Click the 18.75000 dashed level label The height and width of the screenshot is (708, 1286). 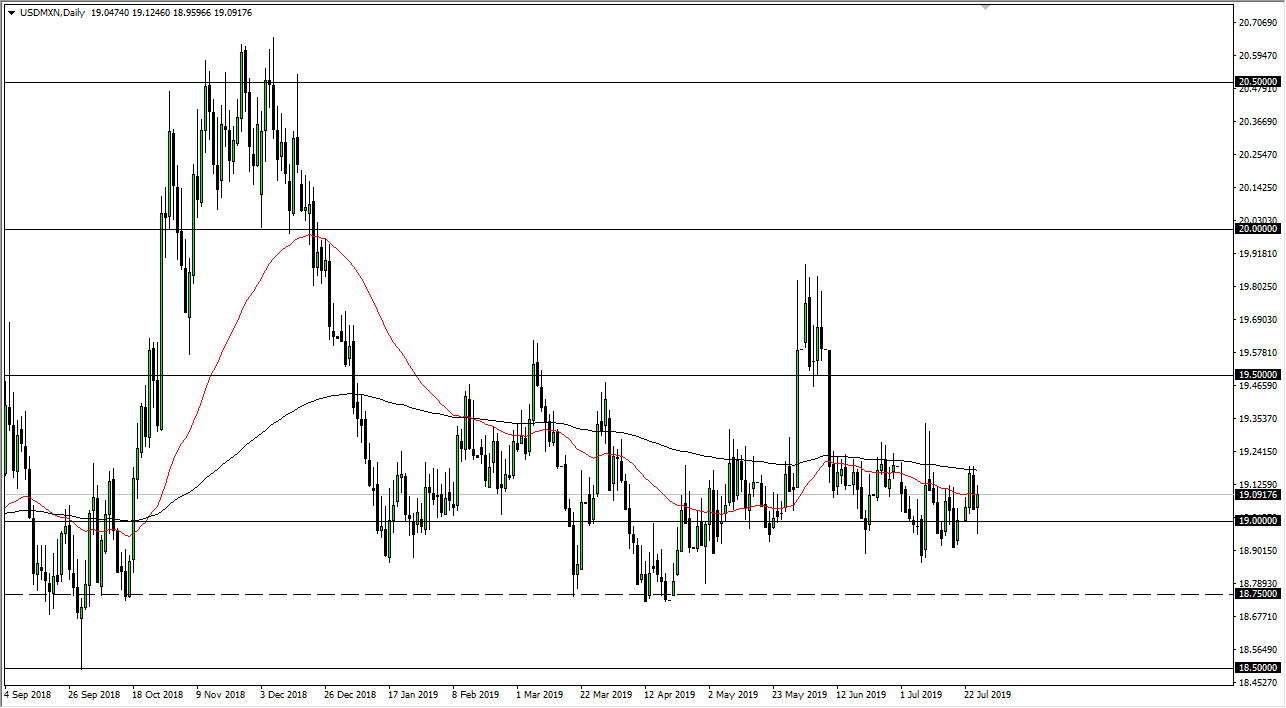[x=1257, y=594]
